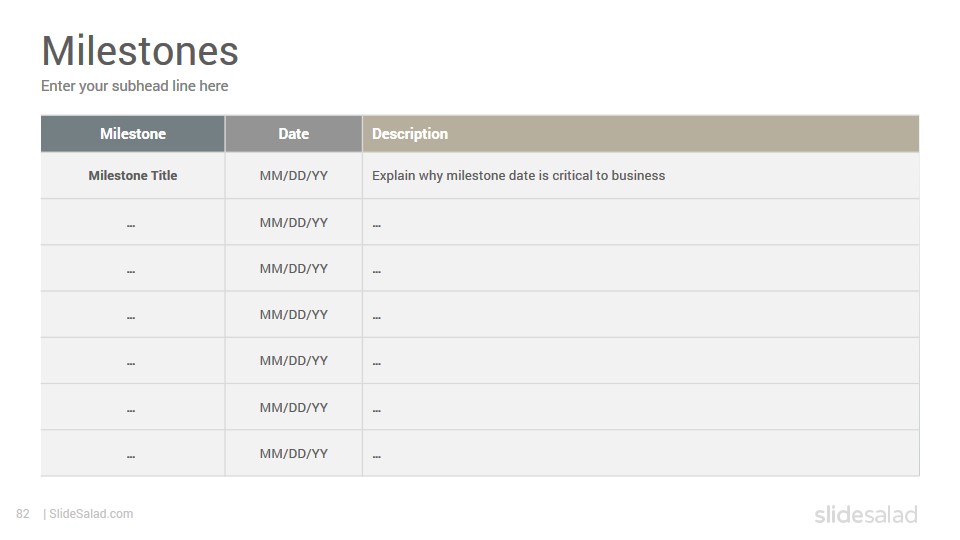960x540 pixels.
Task: Select the Milestones slide title
Action: tap(140, 51)
